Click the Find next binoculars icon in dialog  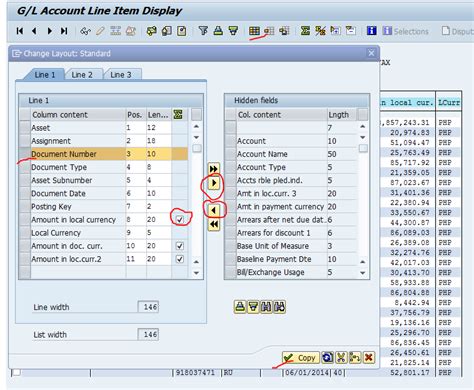click(279, 307)
